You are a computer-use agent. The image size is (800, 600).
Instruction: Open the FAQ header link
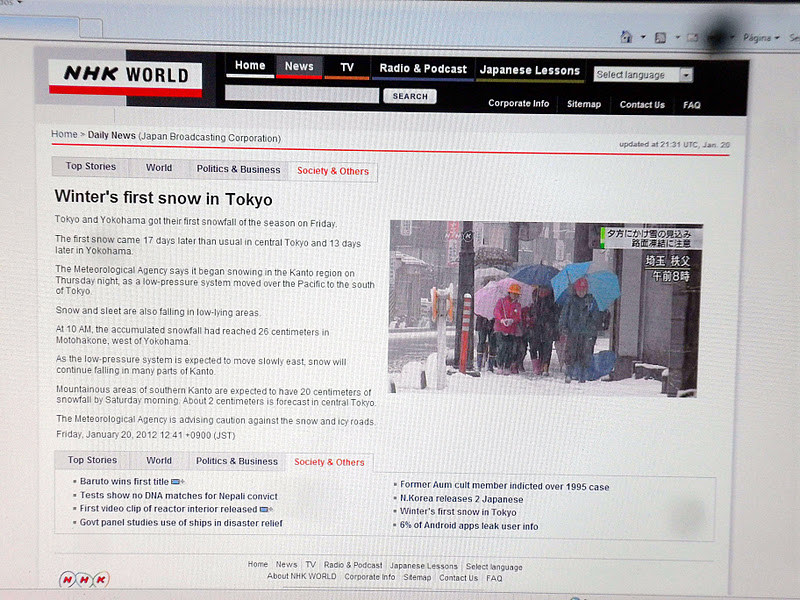691,105
